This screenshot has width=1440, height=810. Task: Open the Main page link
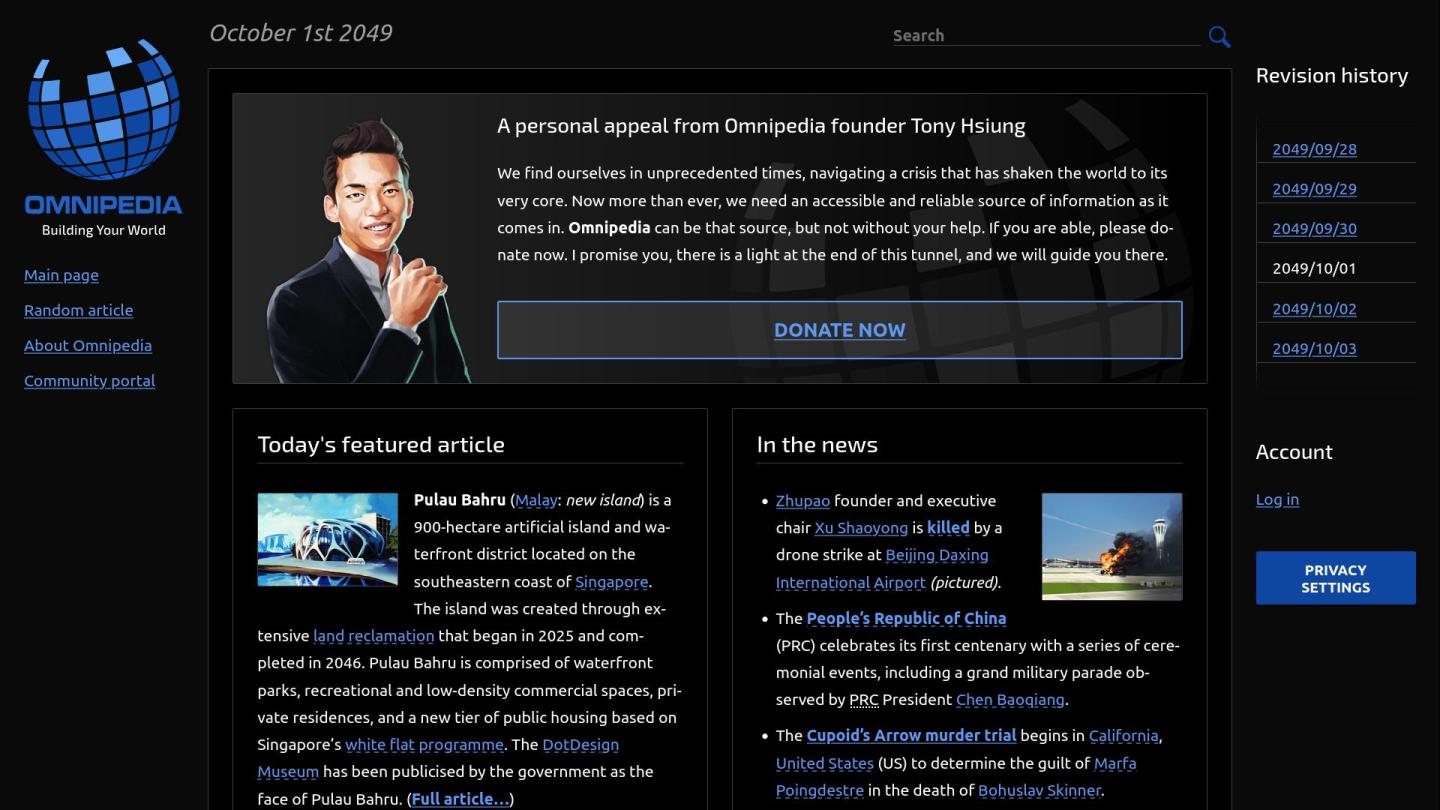(x=61, y=275)
